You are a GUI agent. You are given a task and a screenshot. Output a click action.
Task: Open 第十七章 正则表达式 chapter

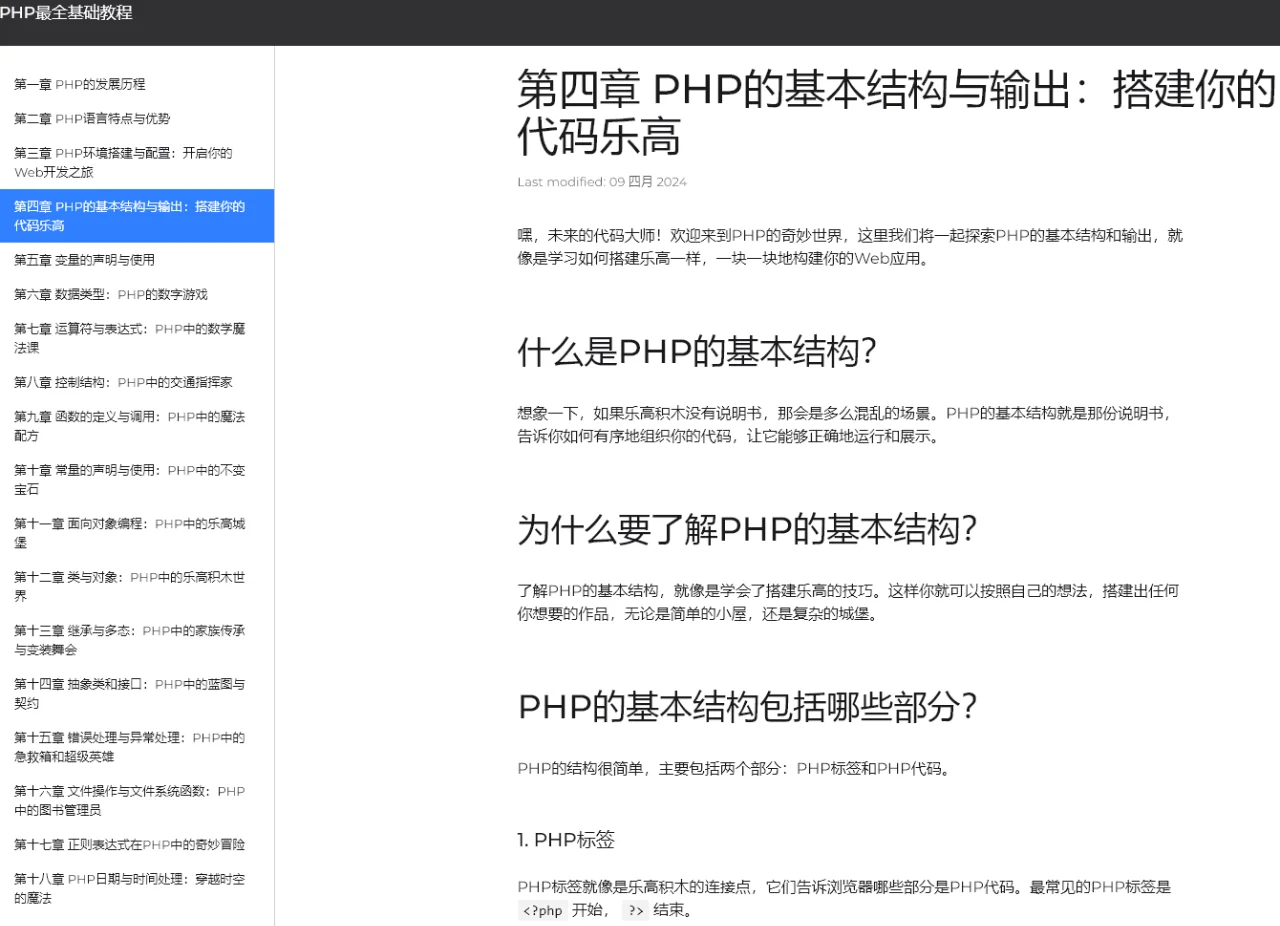(129, 844)
